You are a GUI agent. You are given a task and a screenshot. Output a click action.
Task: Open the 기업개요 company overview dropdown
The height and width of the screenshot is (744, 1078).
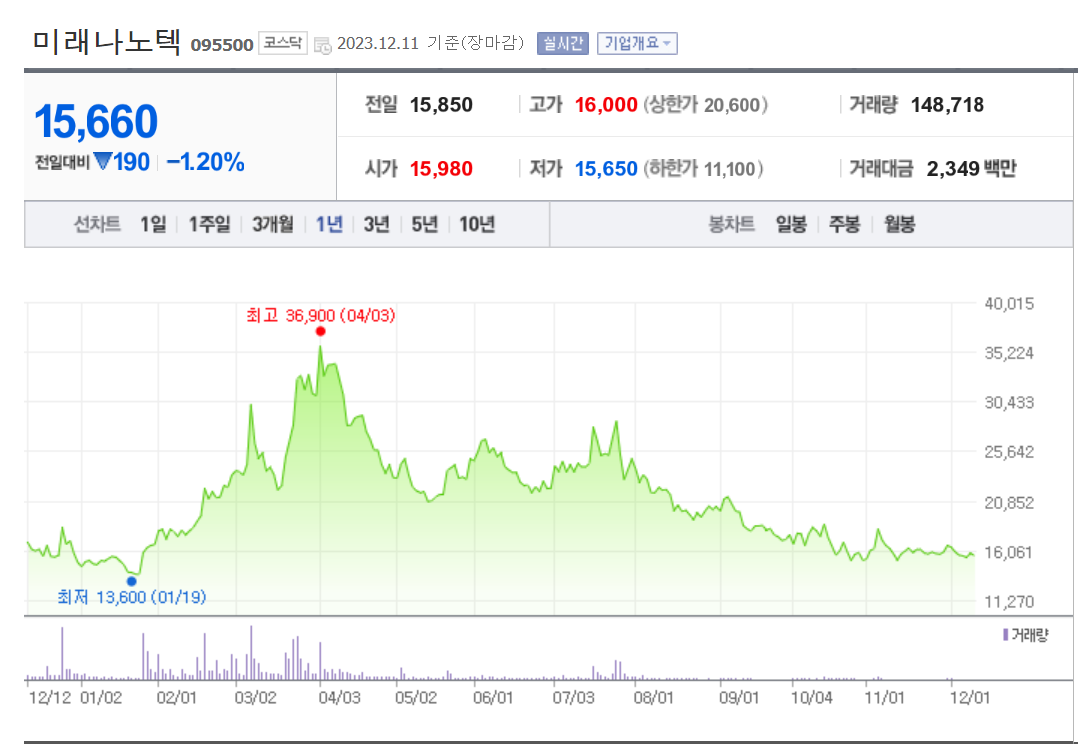pyautogui.click(x=637, y=43)
